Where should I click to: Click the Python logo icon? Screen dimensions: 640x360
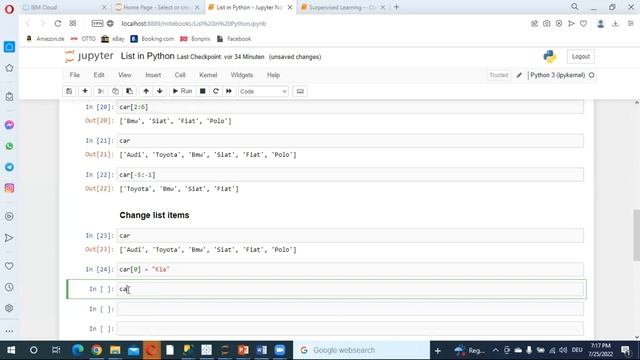pos(550,56)
